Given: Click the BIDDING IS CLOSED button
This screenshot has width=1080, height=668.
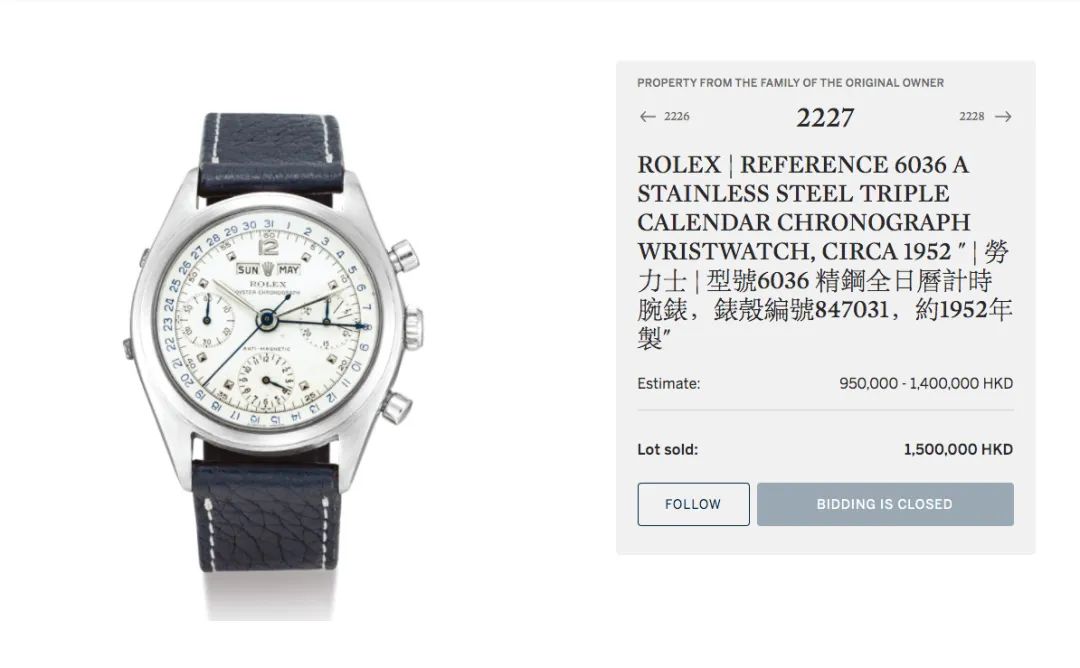Looking at the screenshot, I should tap(885, 504).
